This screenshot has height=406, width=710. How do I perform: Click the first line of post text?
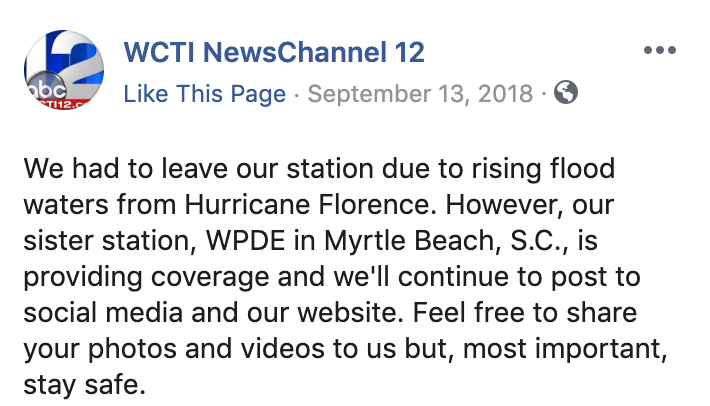(319, 169)
